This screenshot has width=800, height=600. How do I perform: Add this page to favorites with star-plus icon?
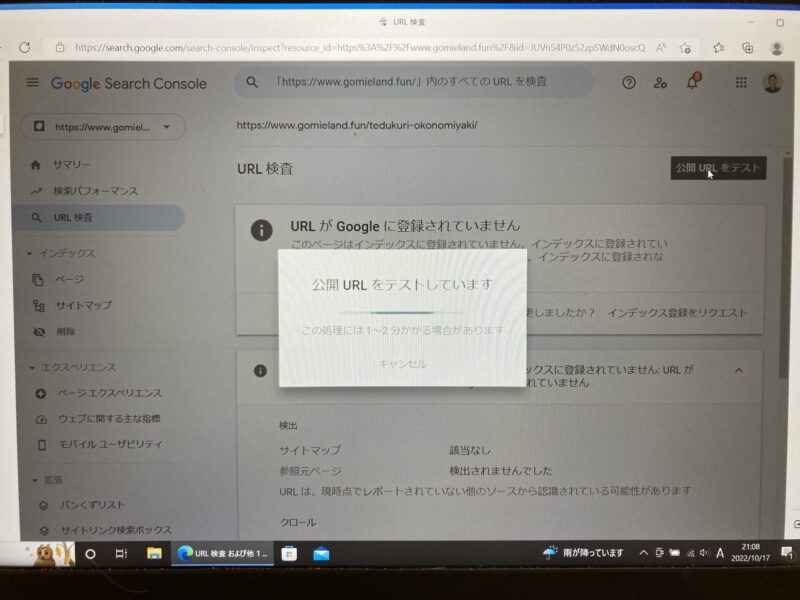pyautogui.click(x=685, y=48)
